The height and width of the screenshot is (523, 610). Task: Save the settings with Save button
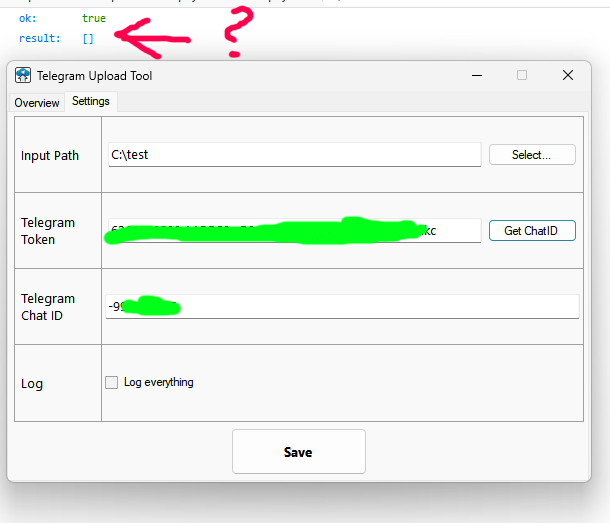[298, 452]
